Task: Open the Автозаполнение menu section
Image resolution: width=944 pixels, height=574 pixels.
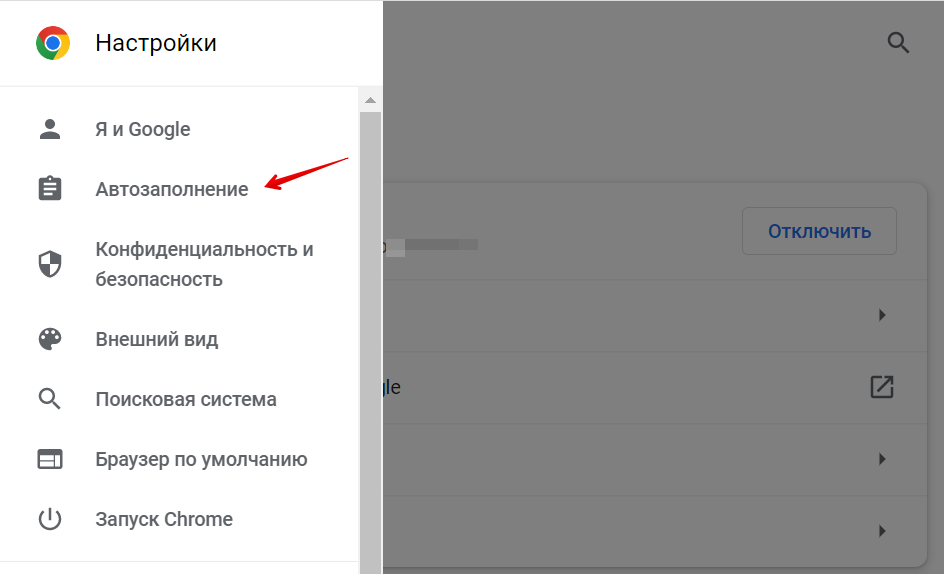Action: click(171, 189)
